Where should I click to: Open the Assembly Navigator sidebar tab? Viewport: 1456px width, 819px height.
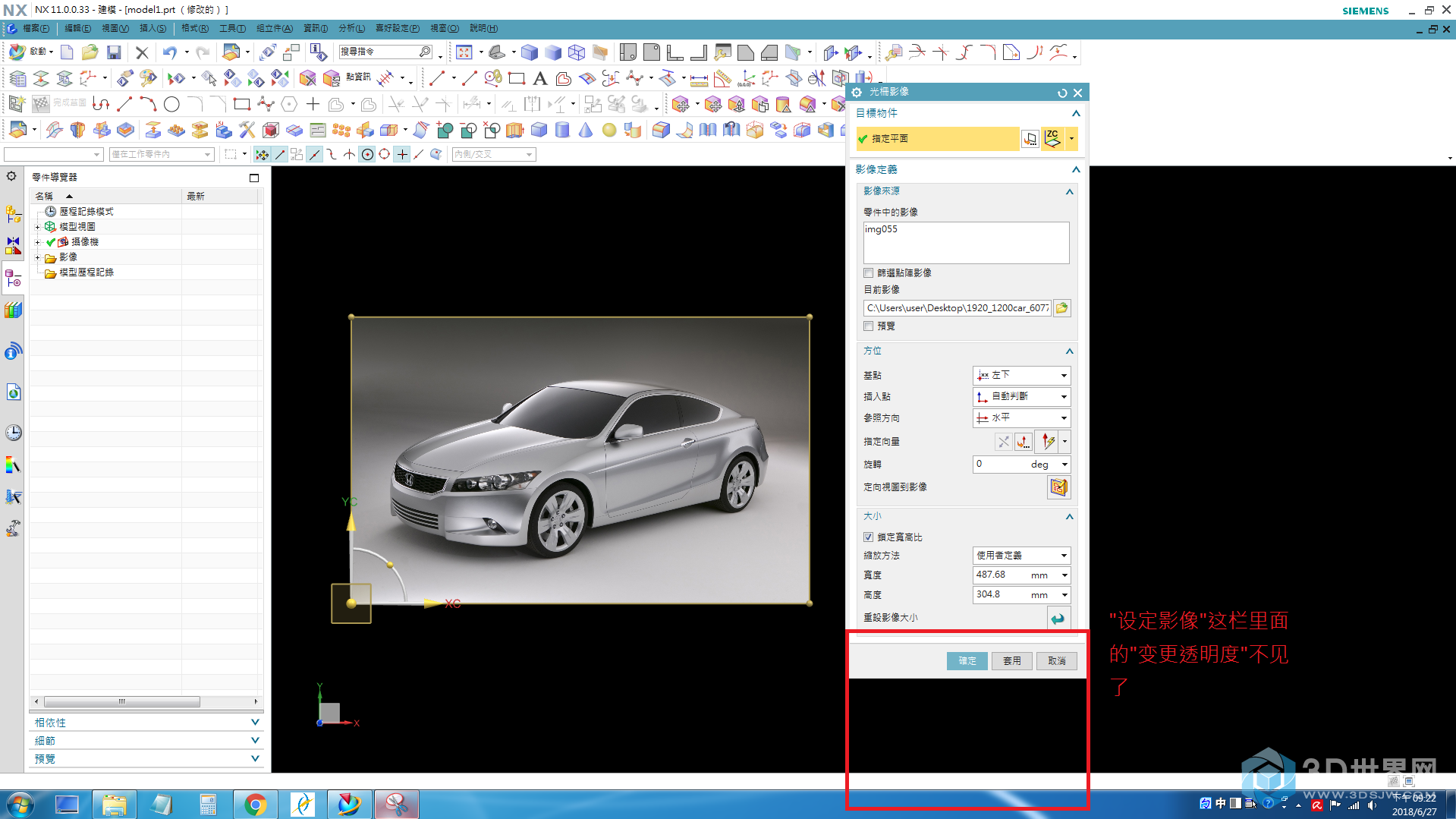click(x=13, y=215)
